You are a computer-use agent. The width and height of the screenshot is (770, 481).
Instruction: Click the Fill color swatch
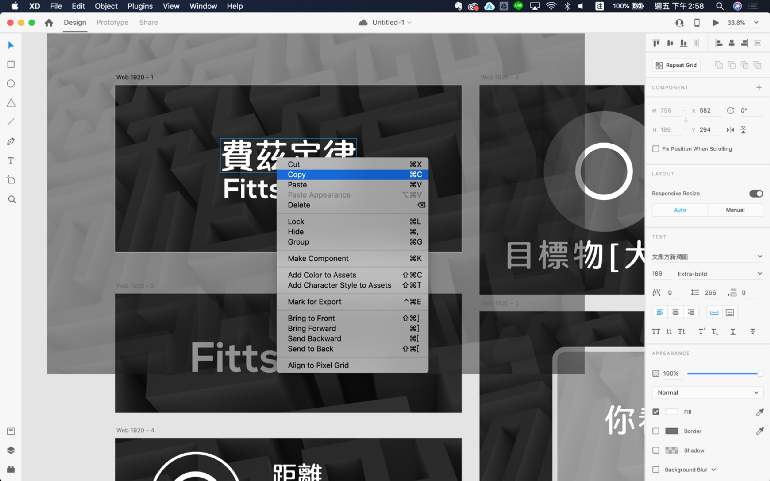[671, 412]
